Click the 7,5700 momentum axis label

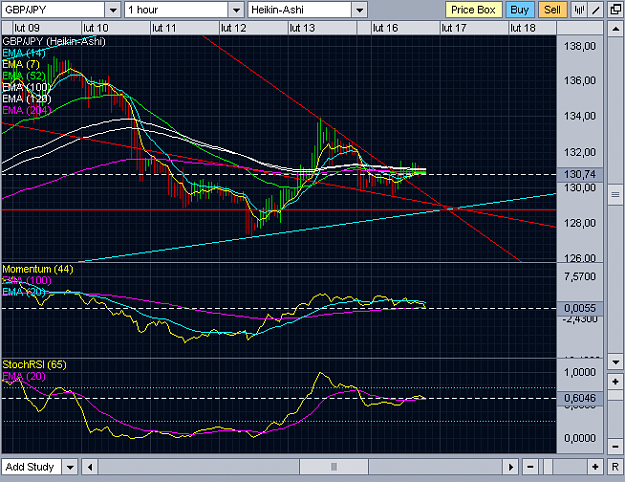(580, 276)
